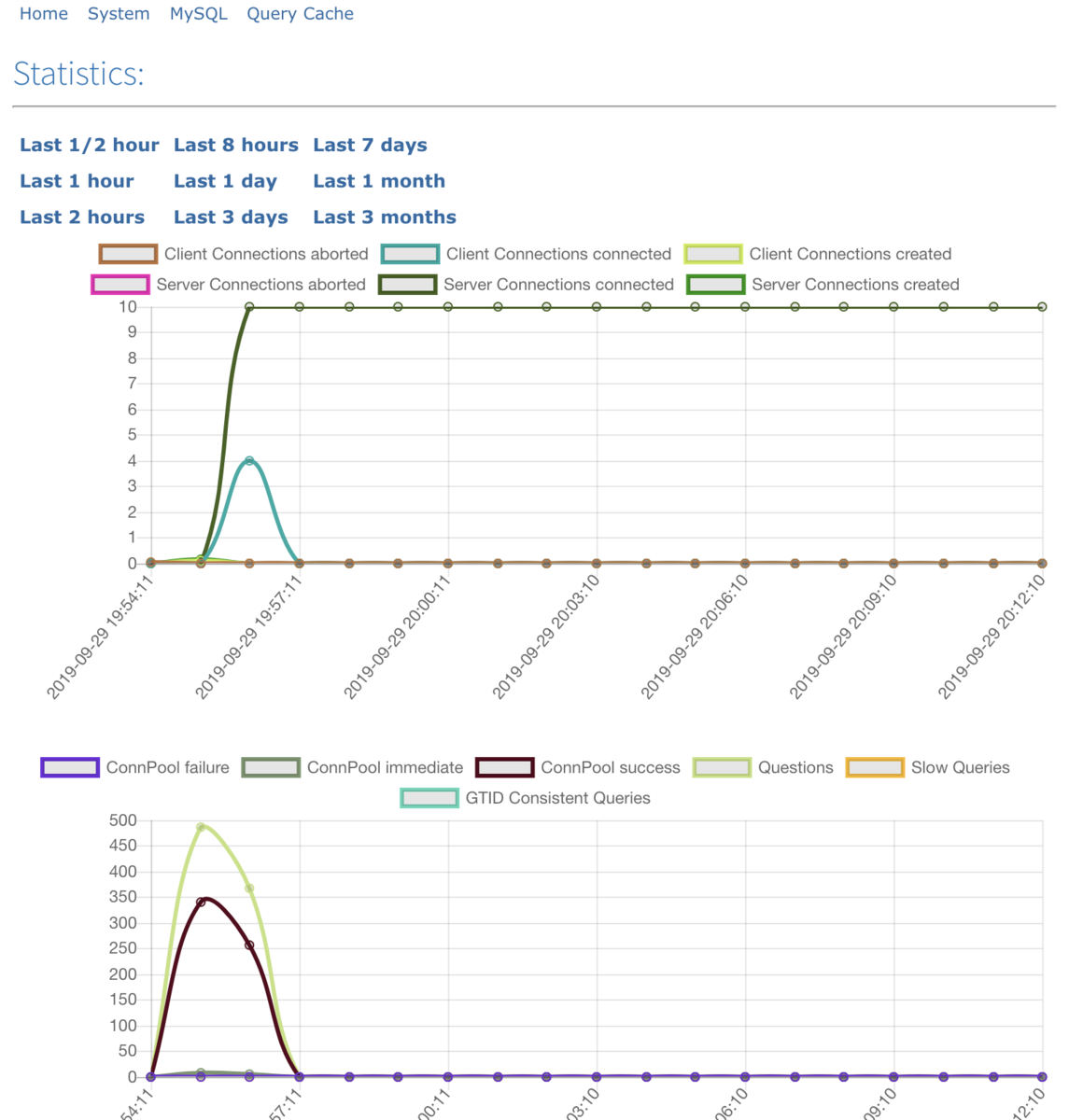Toggle Client Connections created legend swatch

click(713, 254)
